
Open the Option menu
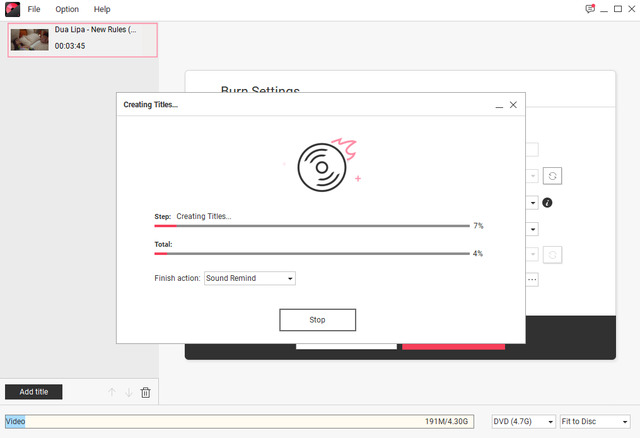[67, 9]
